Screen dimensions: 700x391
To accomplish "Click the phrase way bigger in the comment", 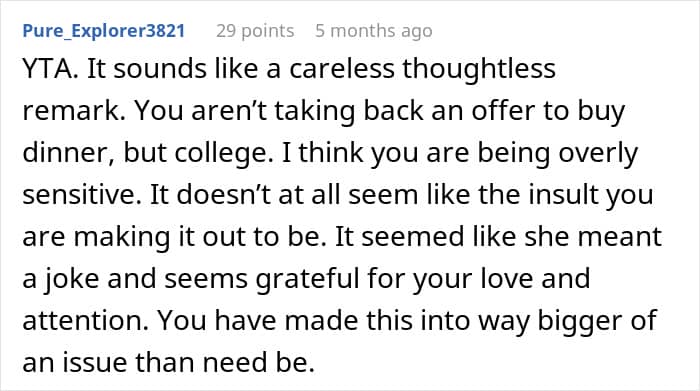I will coord(537,320).
